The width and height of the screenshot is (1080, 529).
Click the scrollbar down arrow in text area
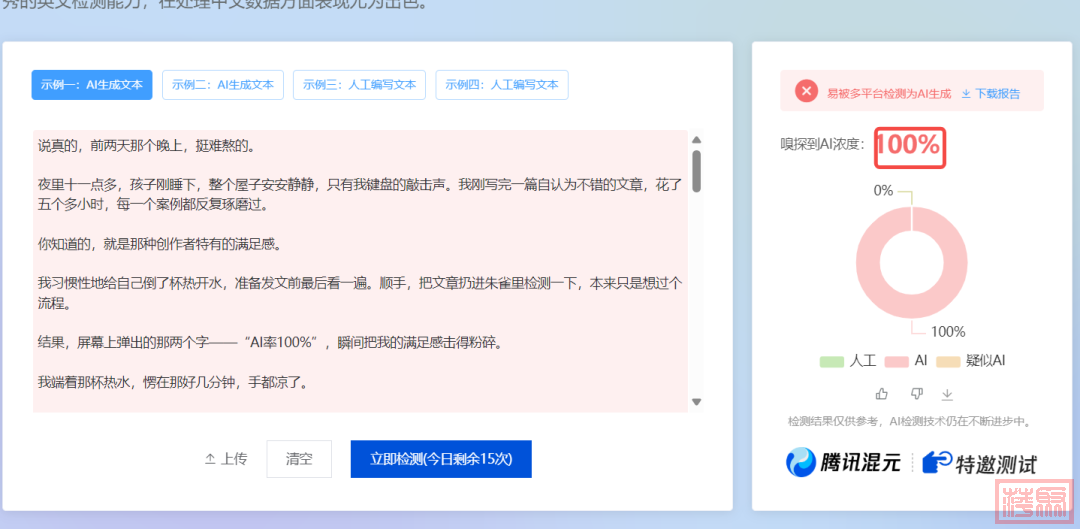coord(696,402)
